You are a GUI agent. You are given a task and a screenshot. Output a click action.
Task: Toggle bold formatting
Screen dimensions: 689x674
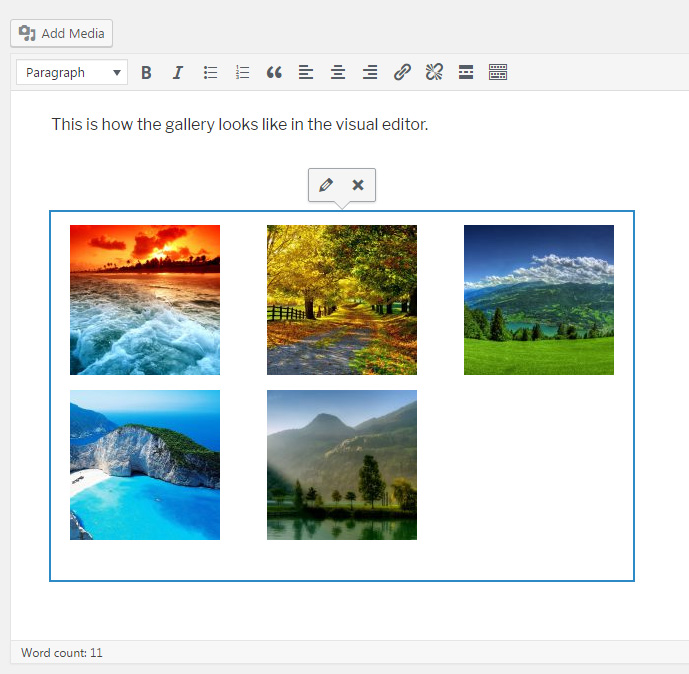(146, 72)
